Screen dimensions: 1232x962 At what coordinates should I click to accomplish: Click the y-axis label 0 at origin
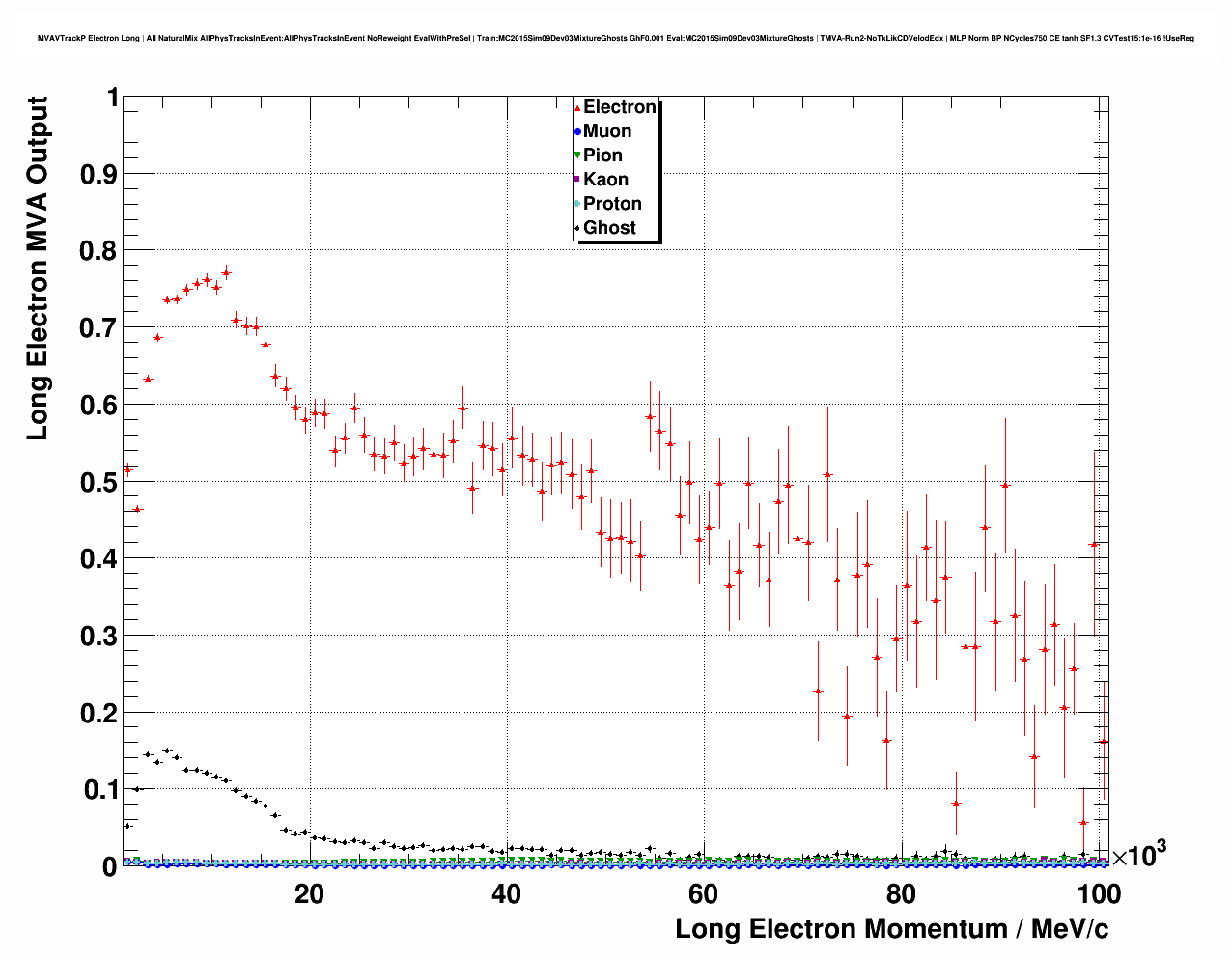pyautogui.click(x=110, y=867)
